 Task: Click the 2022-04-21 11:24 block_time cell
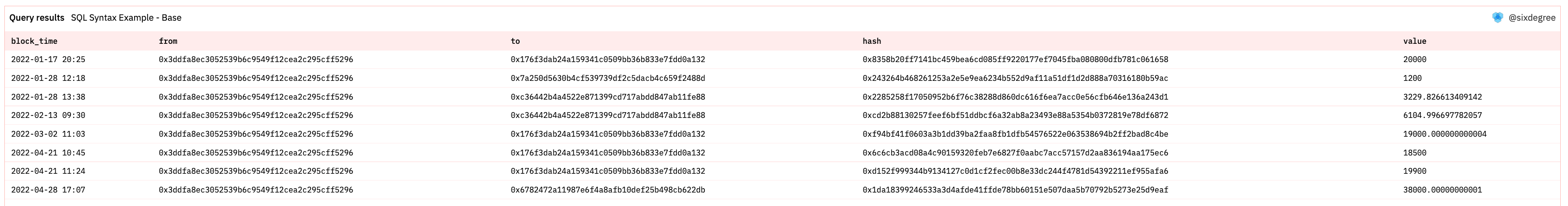click(x=48, y=171)
